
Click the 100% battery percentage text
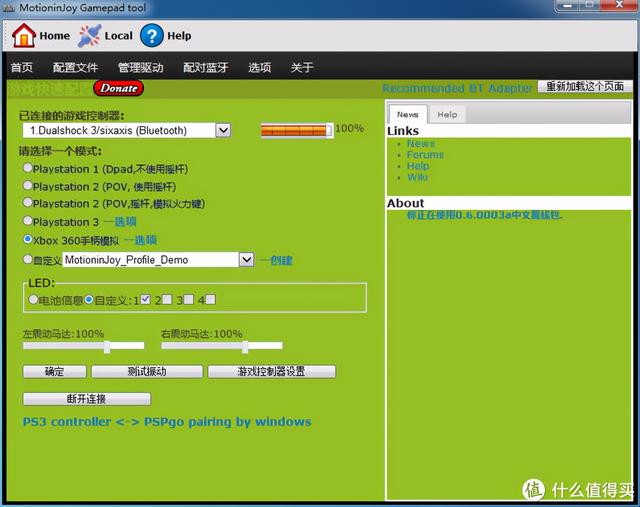[x=349, y=129]
